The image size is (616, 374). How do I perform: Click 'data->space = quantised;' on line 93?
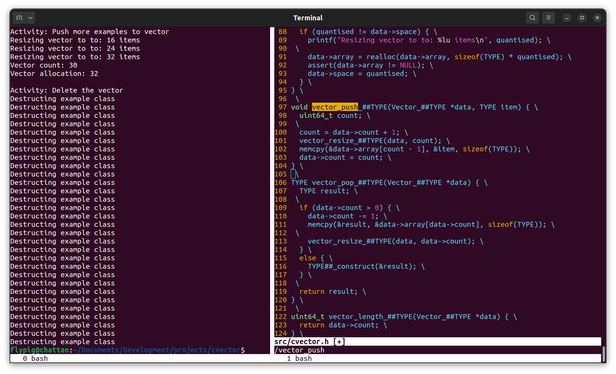[x=358, y=73]
